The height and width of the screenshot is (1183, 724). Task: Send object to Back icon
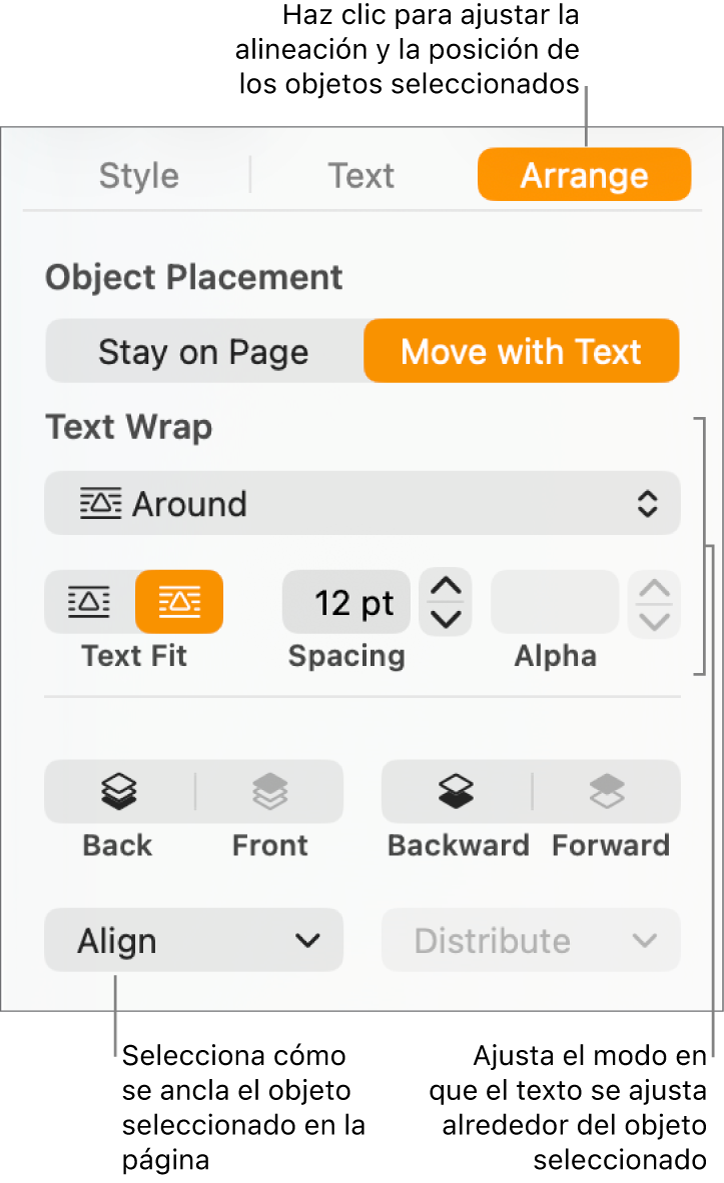tap(119, 792)
